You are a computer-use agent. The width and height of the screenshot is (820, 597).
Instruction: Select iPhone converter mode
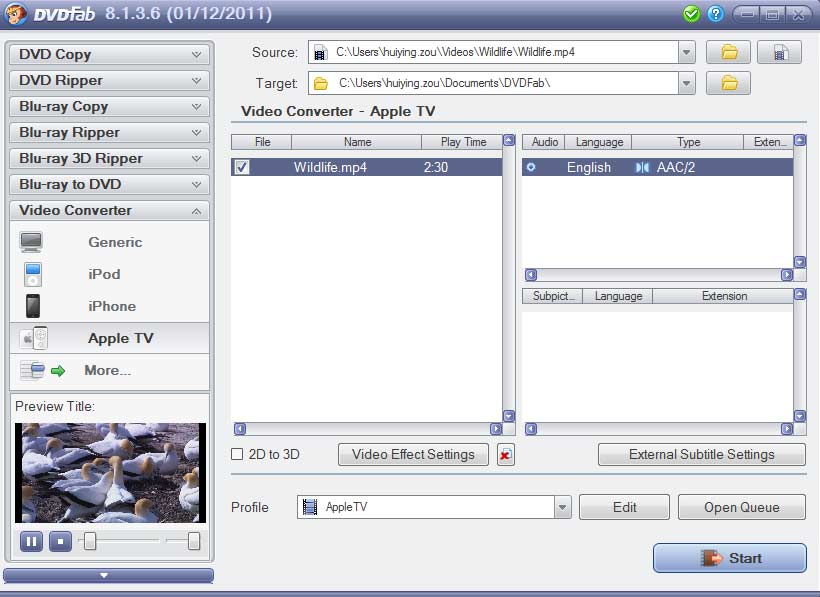[109, 306]
